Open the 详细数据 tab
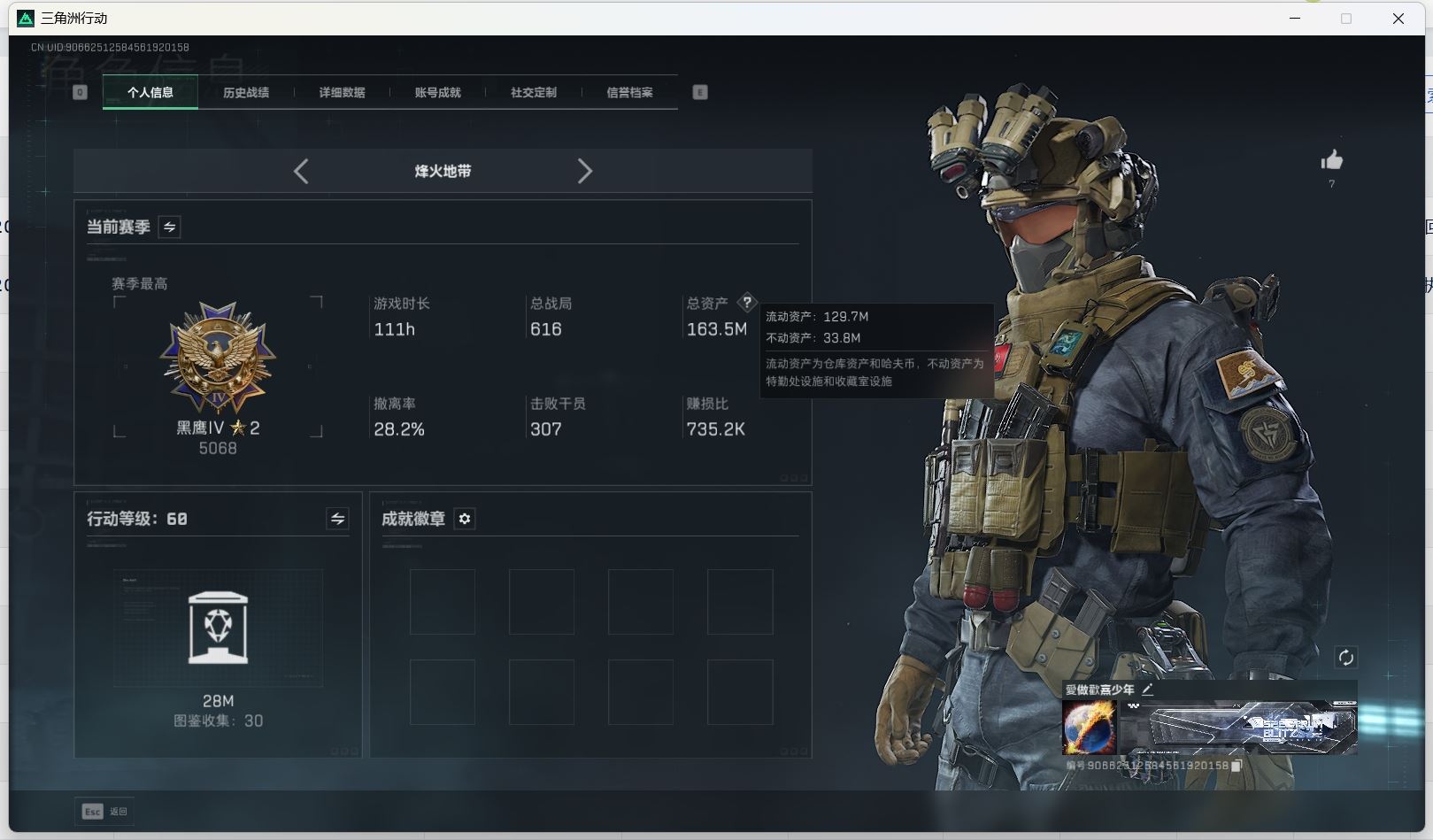 point(342,92)
